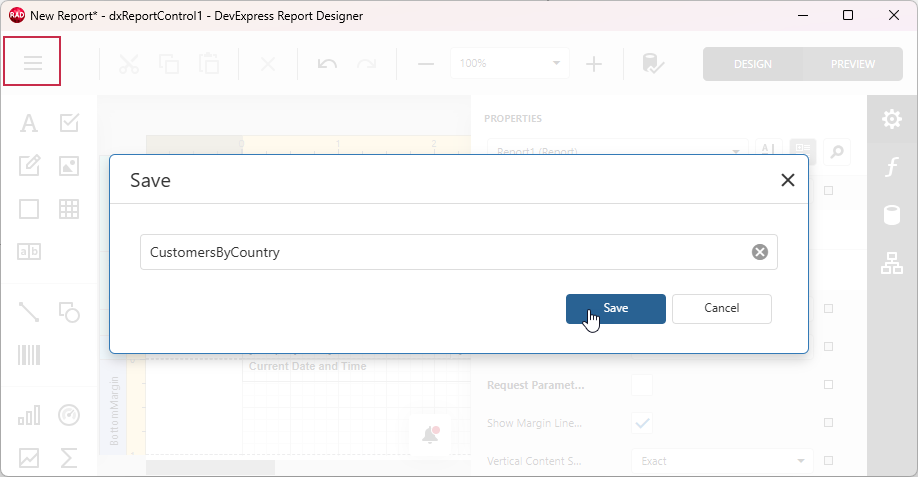
Task: Select the Check Box tool in toolbox
Action: [69, 123]
